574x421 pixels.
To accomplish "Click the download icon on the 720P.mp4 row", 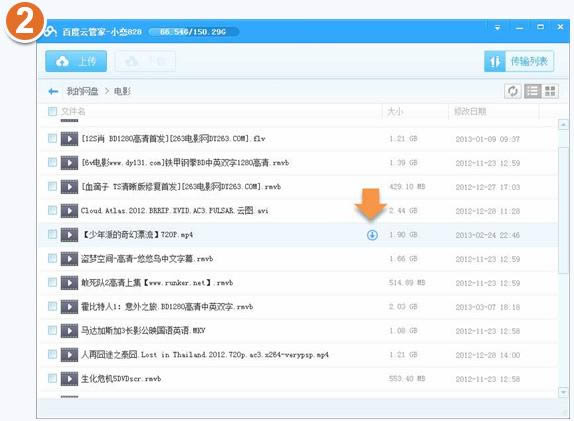I will coord(372,235).
